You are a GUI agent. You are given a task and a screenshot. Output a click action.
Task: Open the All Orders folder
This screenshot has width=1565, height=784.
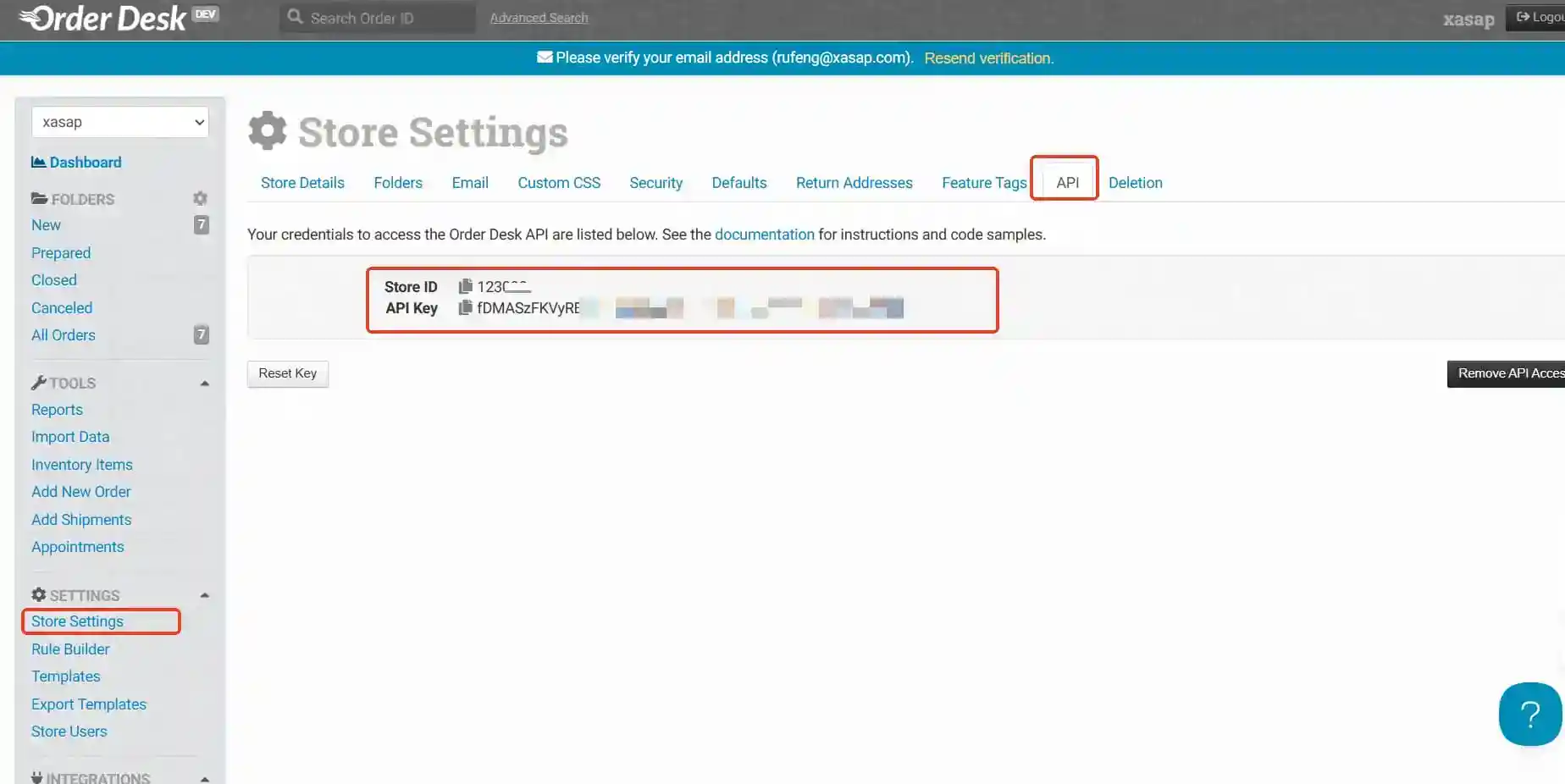point(64,335)
